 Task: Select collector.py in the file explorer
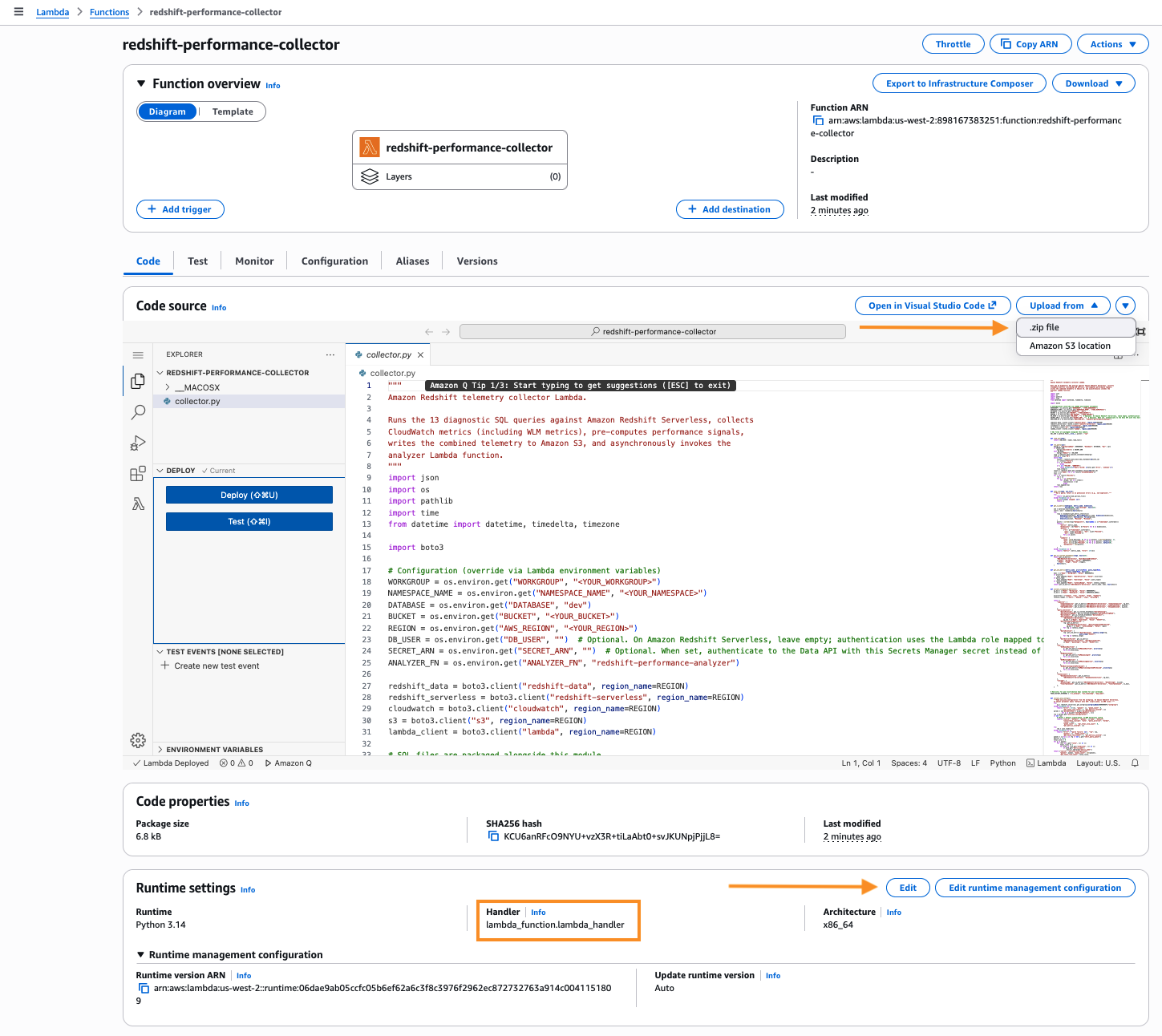[x=249, y=401]
